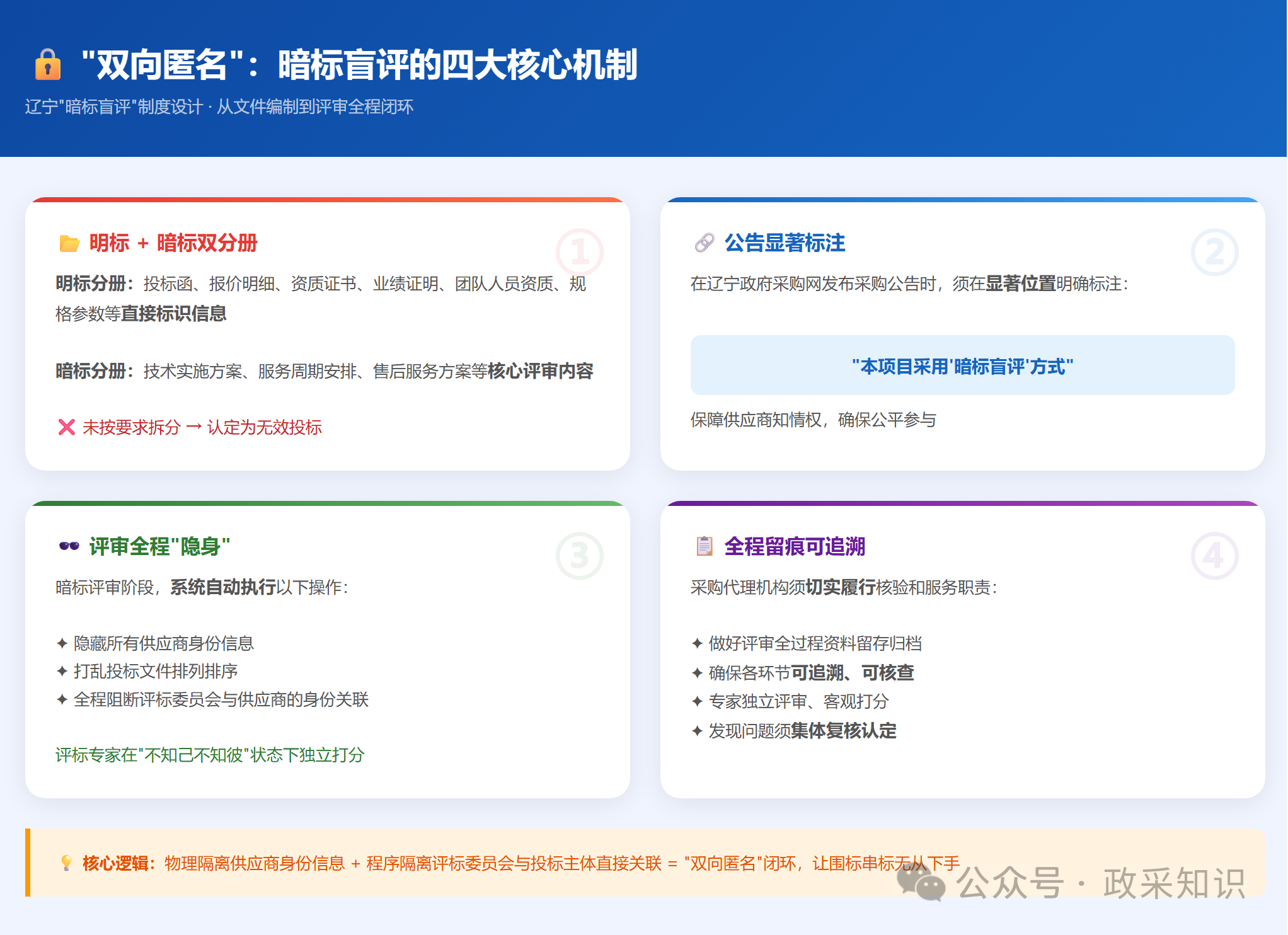Click the bold text 直接标识信息

click(174, 313)
